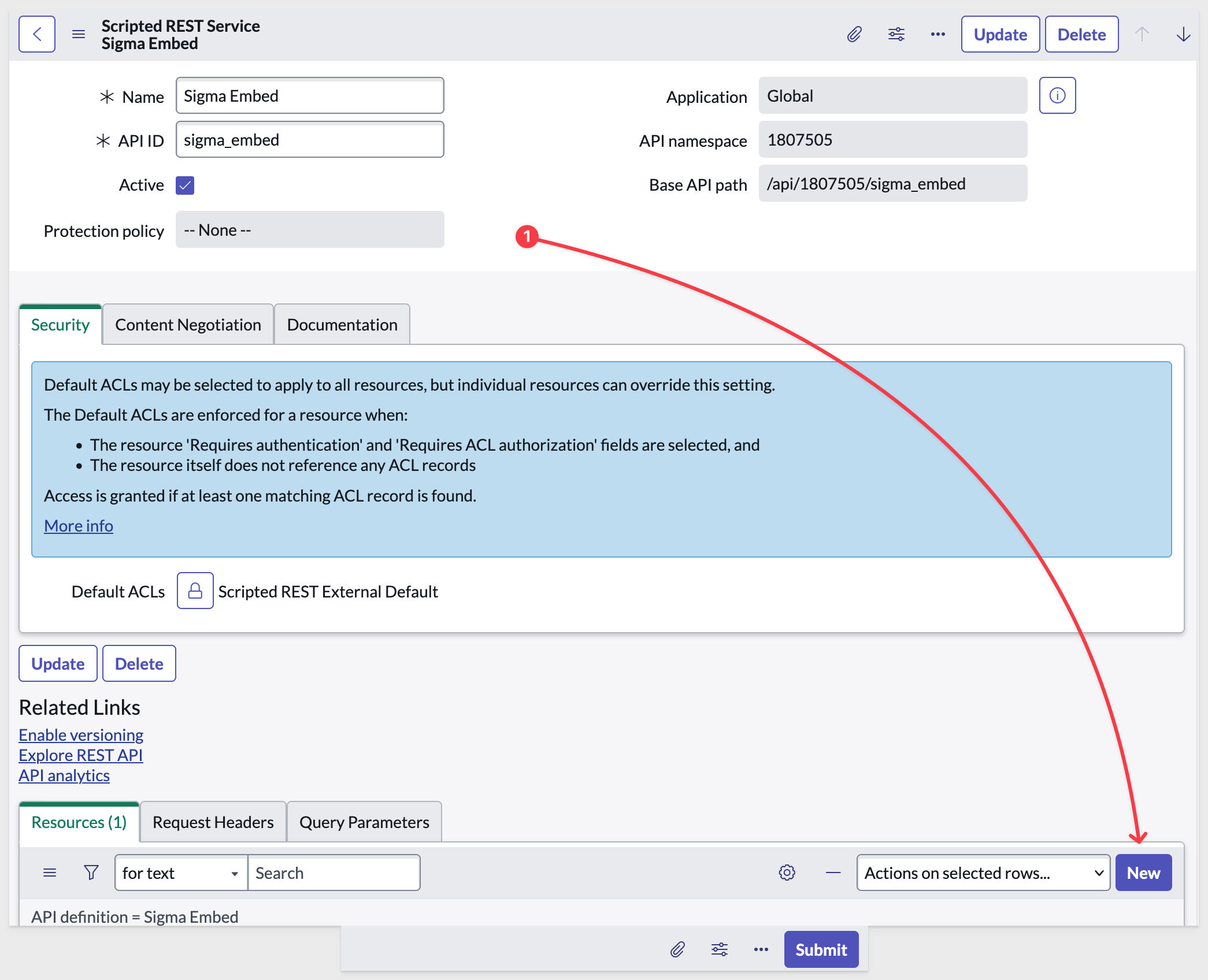Open the Resources list menu hamburger icon
This screenshot has height=980, width=1208.
coord(50,873)
